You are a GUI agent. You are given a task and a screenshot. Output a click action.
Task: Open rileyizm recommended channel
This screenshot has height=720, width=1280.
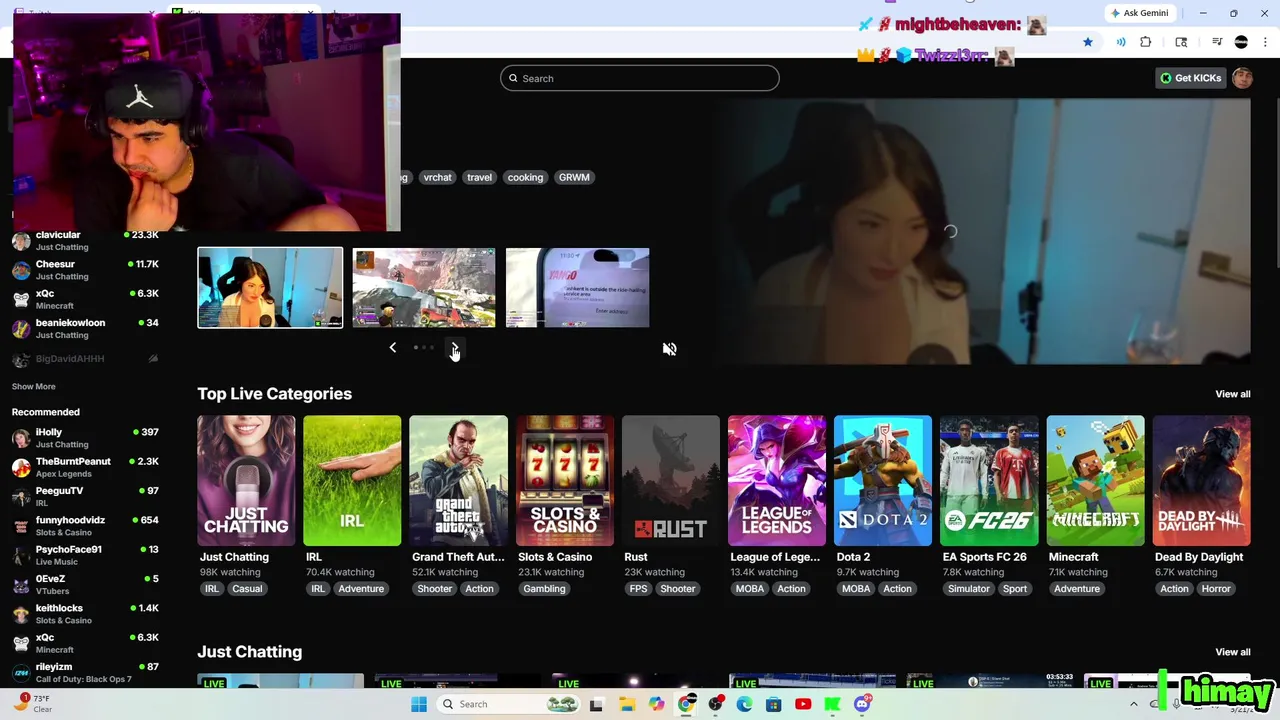[85, 672]
